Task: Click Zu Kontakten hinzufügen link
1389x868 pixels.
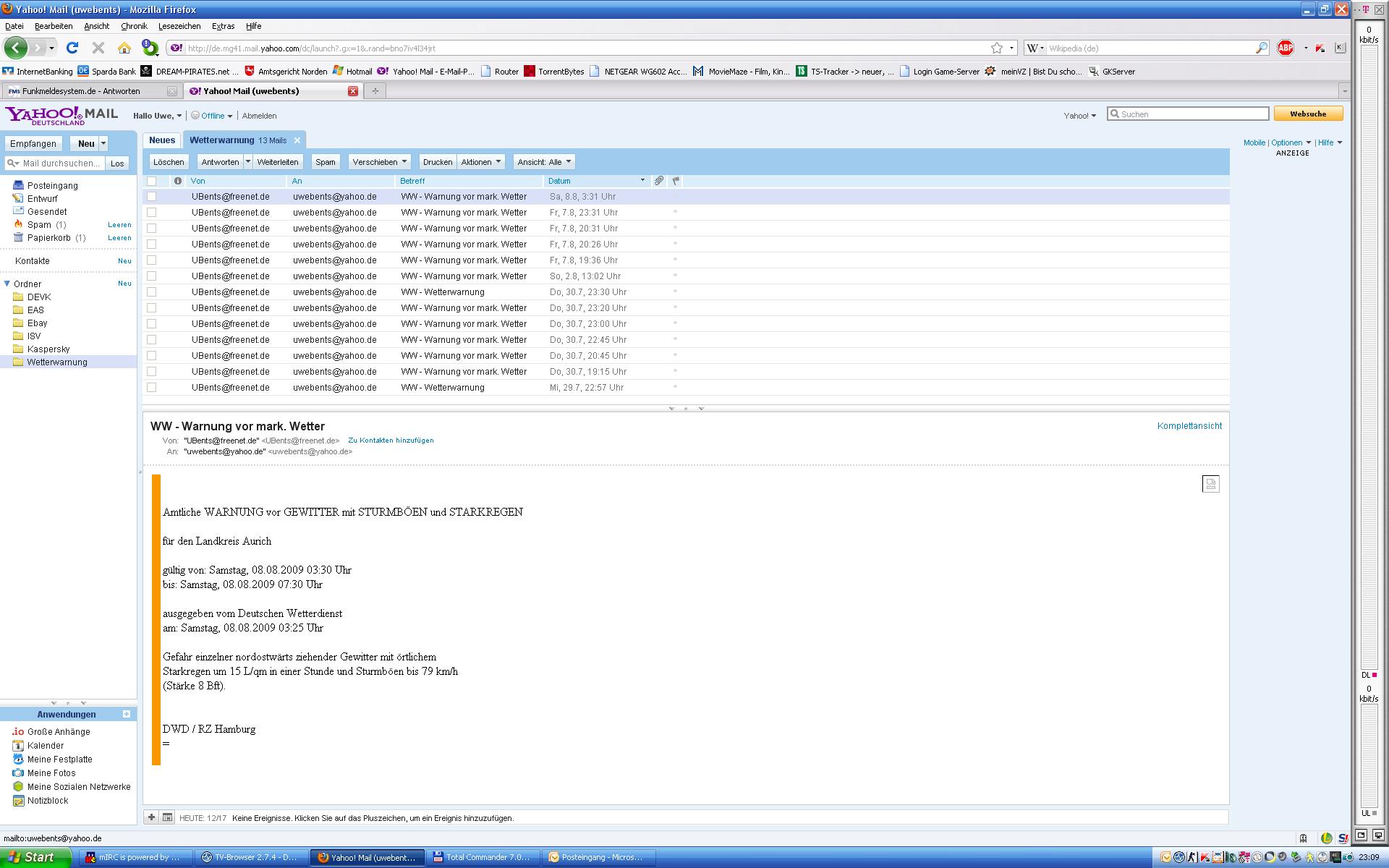Action: tap(391, 441)
